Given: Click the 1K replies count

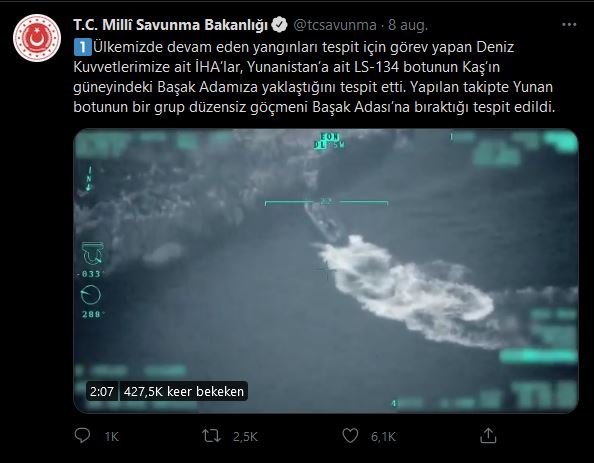Looking at the screenshot, I should 112,436.
